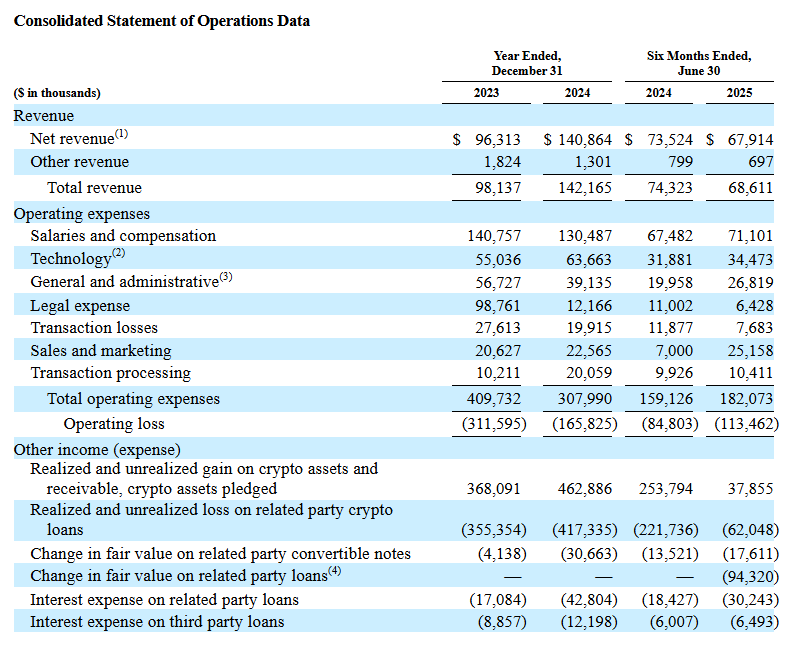
Task: Click the Consolidated Statement of Operations Data heading
Action: coord(161,21)
